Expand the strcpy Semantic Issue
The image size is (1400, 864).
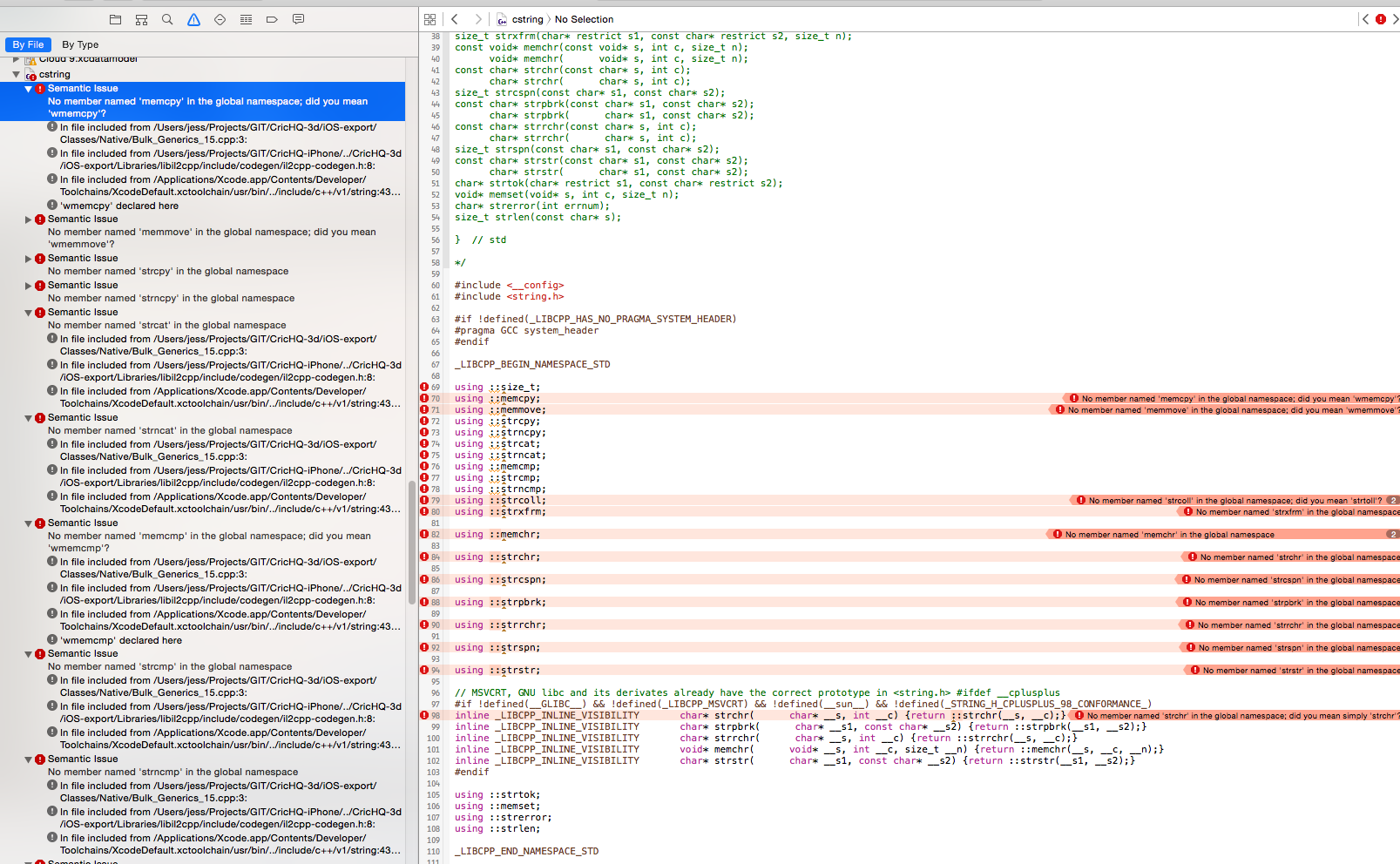coord(28,259)
